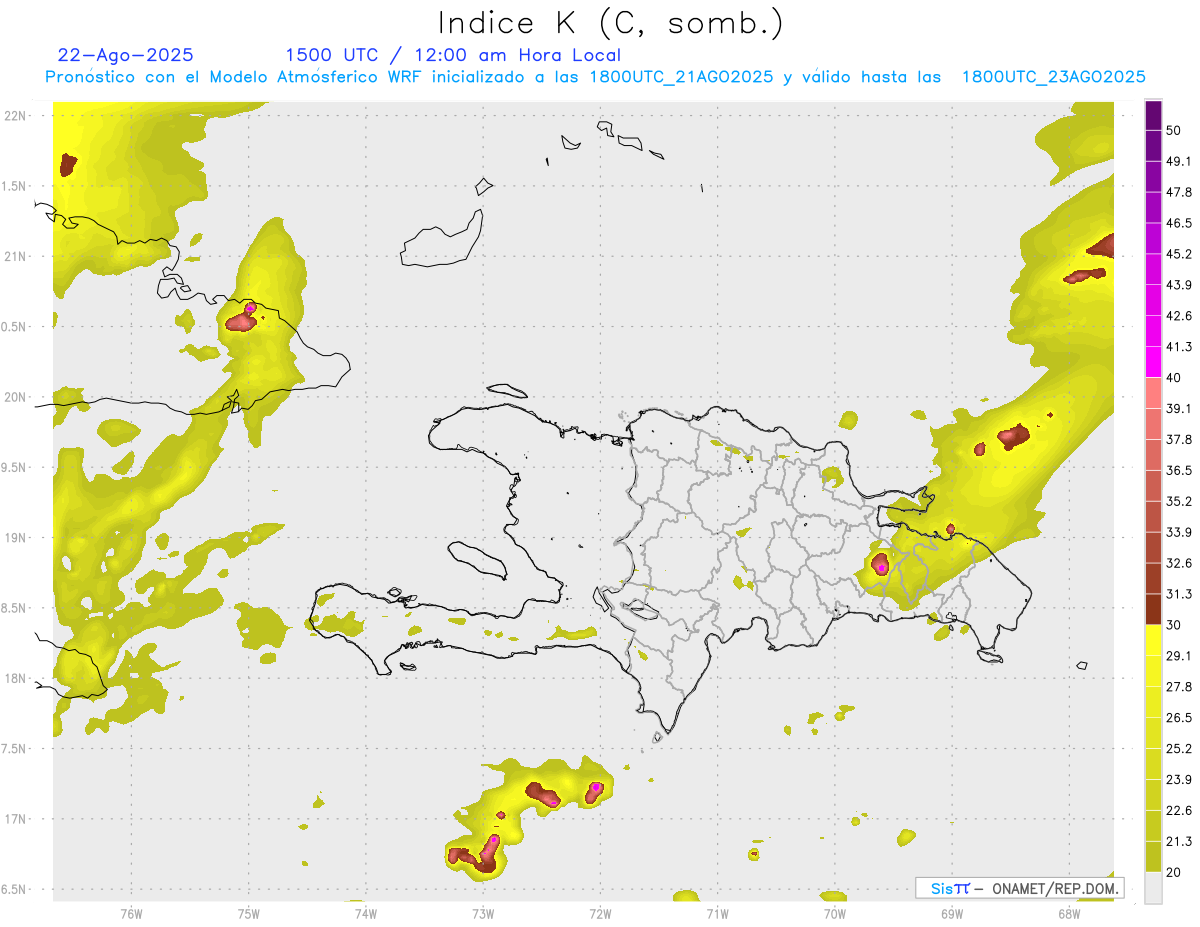Click the colorbar label '47.8'
The height and width of the screenshot is (927, 1200).
click(1179, 192)
